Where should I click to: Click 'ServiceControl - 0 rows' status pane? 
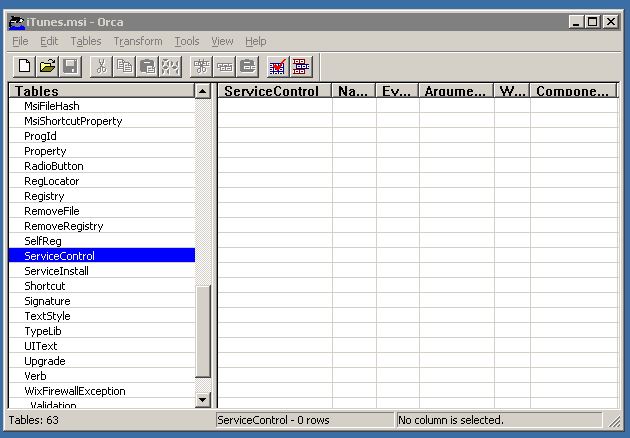coord(305,420)
